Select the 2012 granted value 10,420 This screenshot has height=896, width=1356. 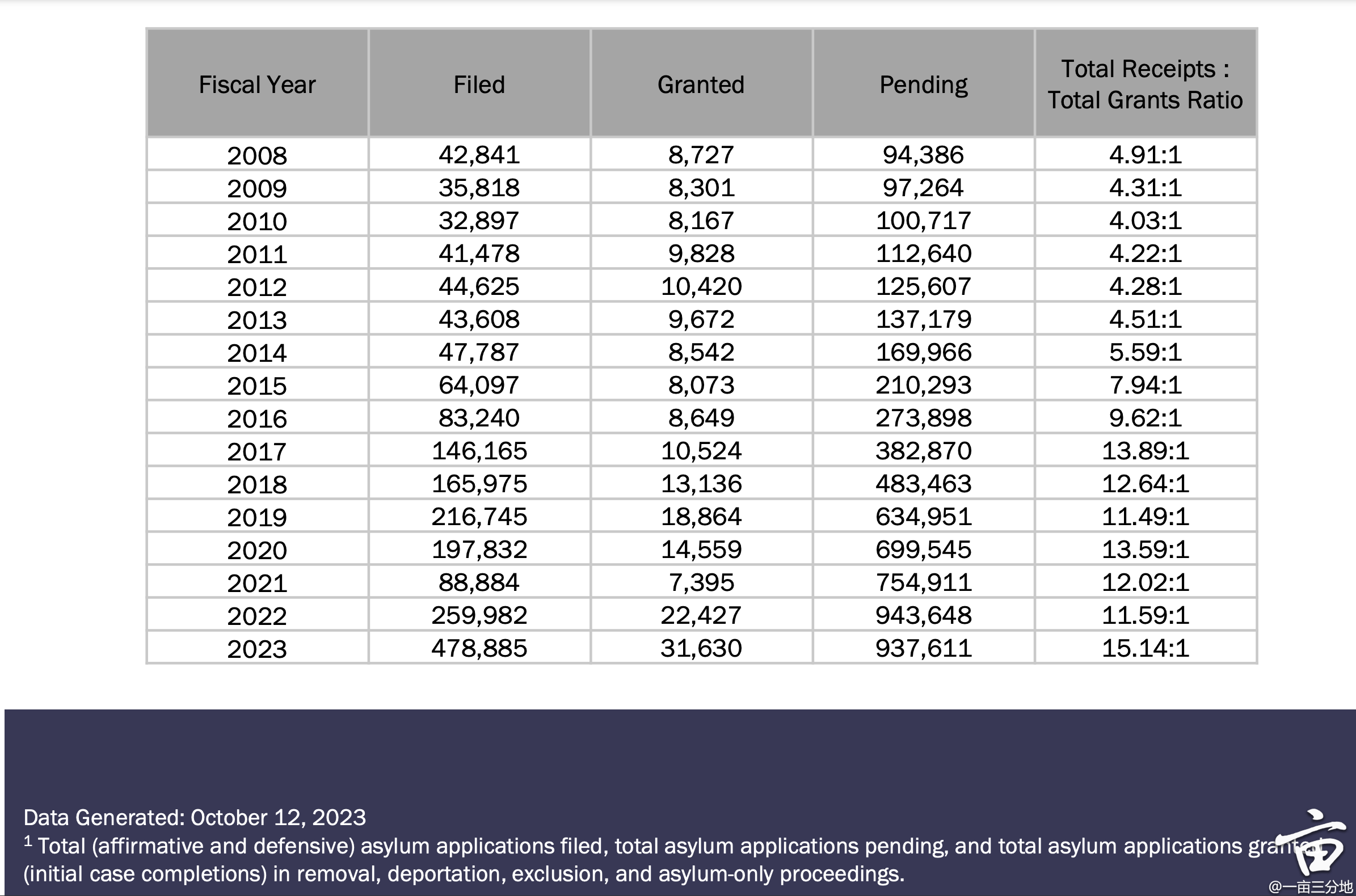[701, 286]
